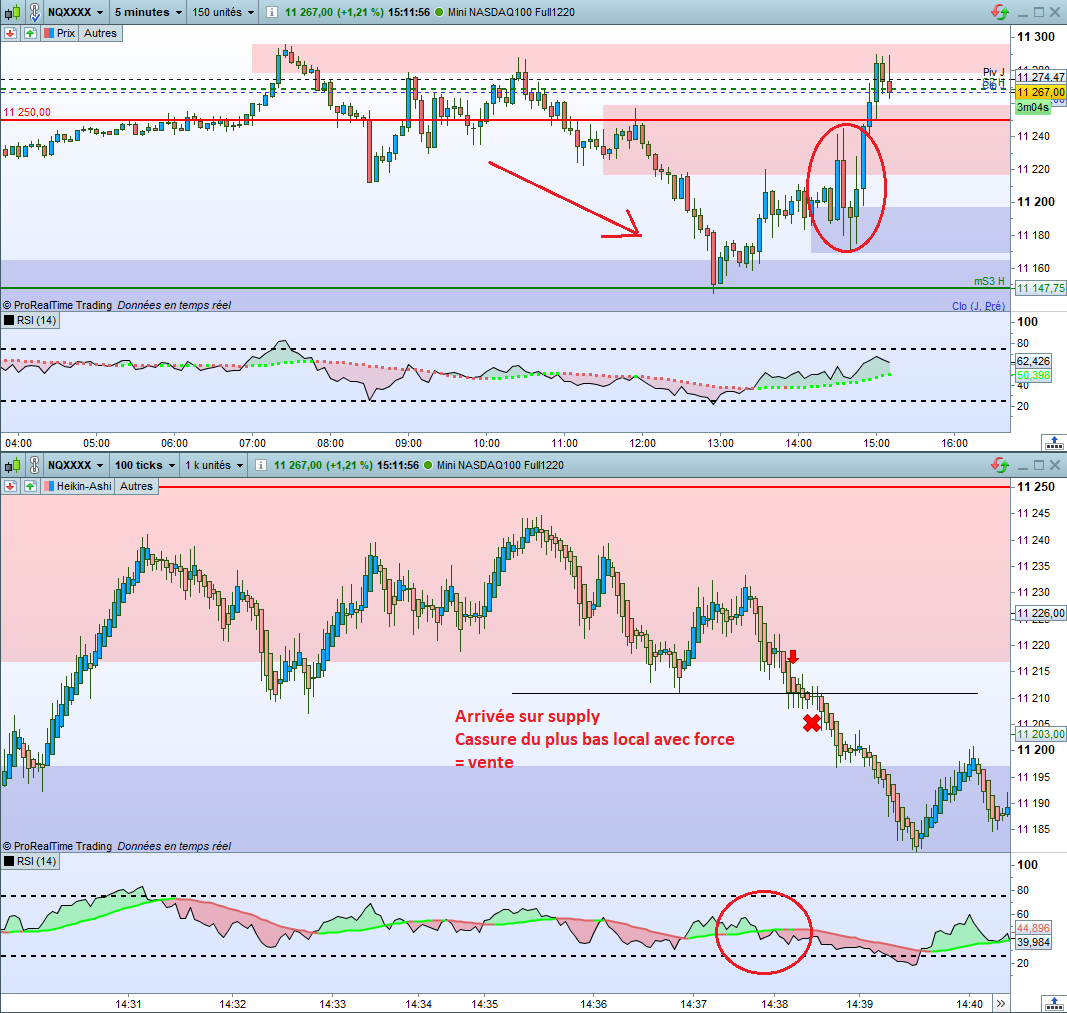Click the refresh arrows icon of the bottom chart
Viewport: 1067px width, 1013px height.
(1000, 465)
